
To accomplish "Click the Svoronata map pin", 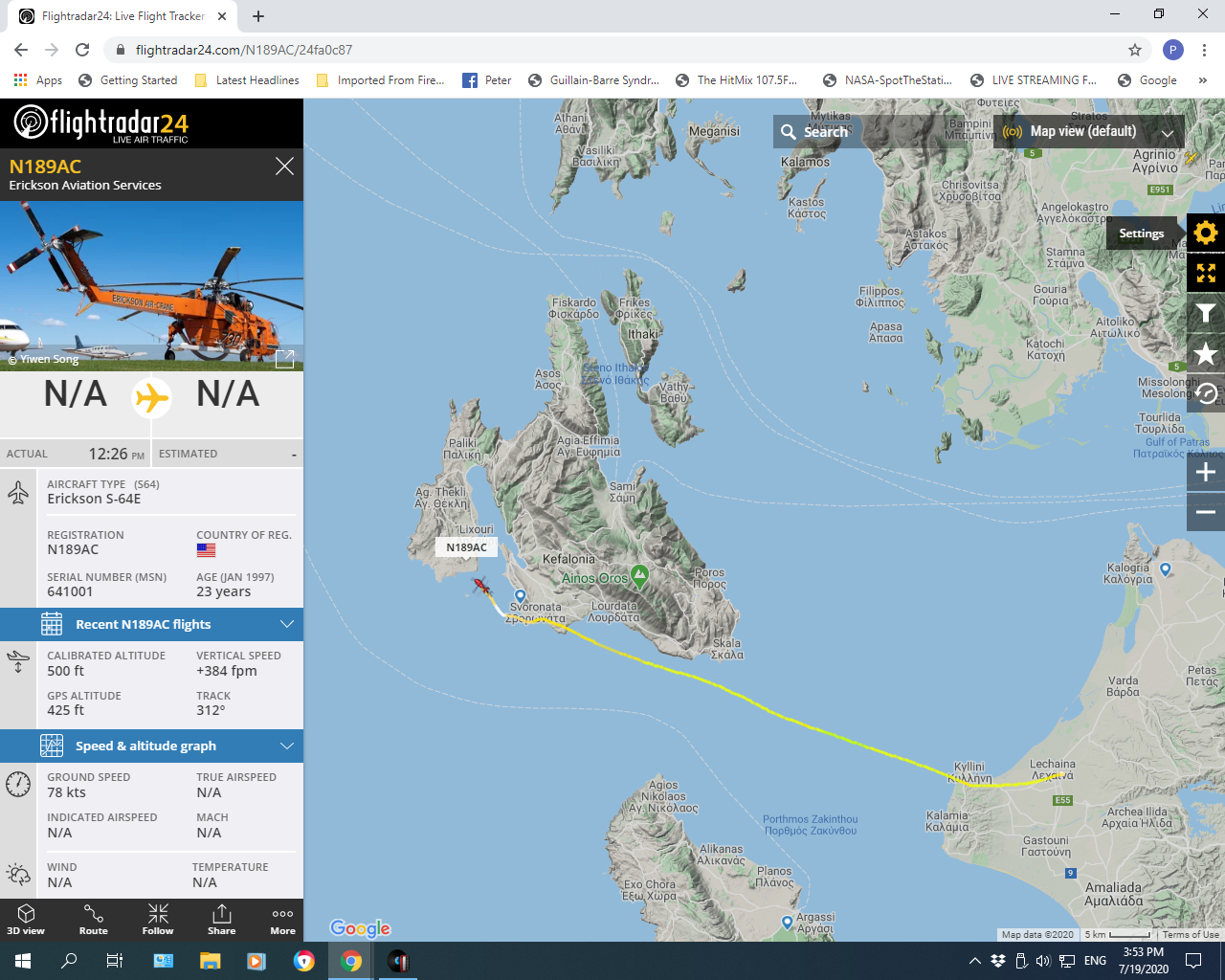I will [x=521, y=596].
